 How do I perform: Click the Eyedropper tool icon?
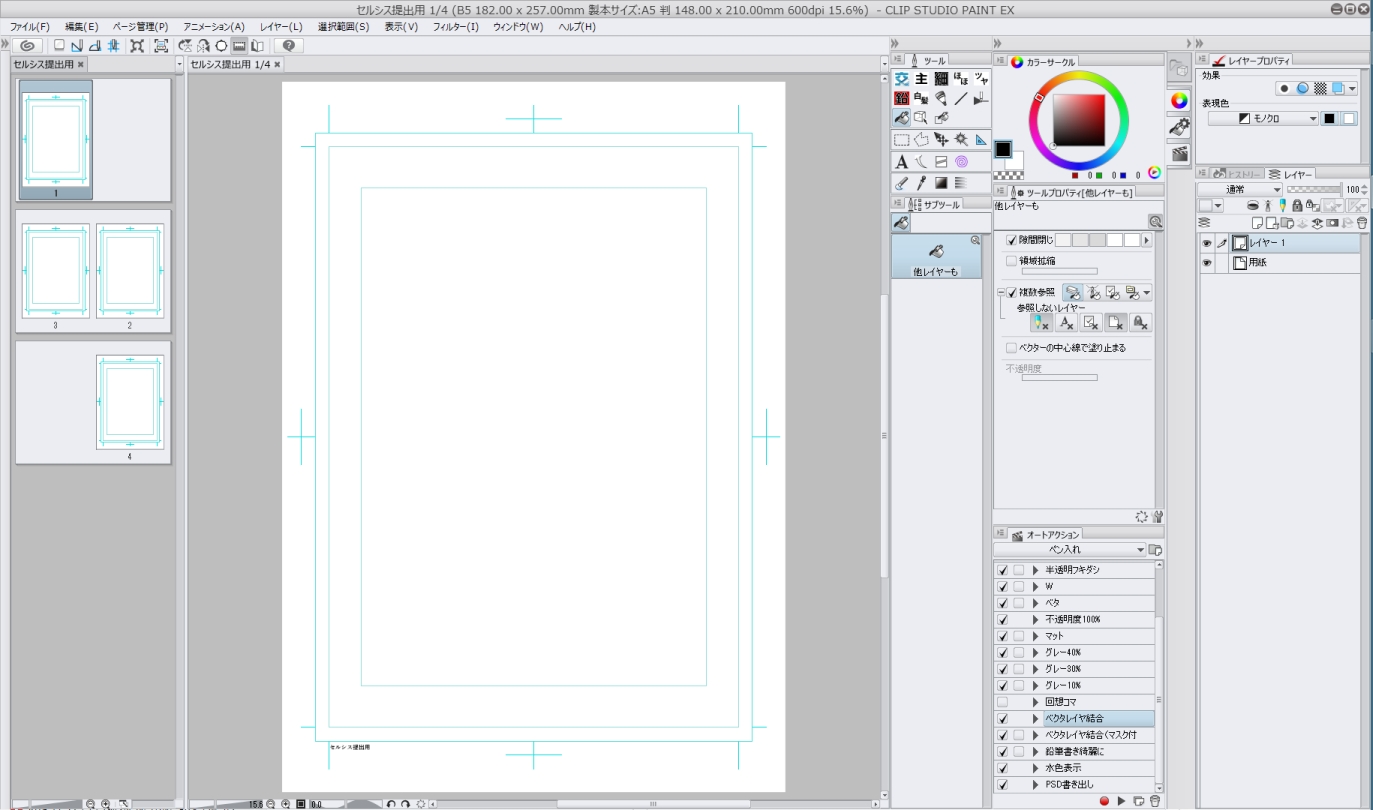coord(921,183)
